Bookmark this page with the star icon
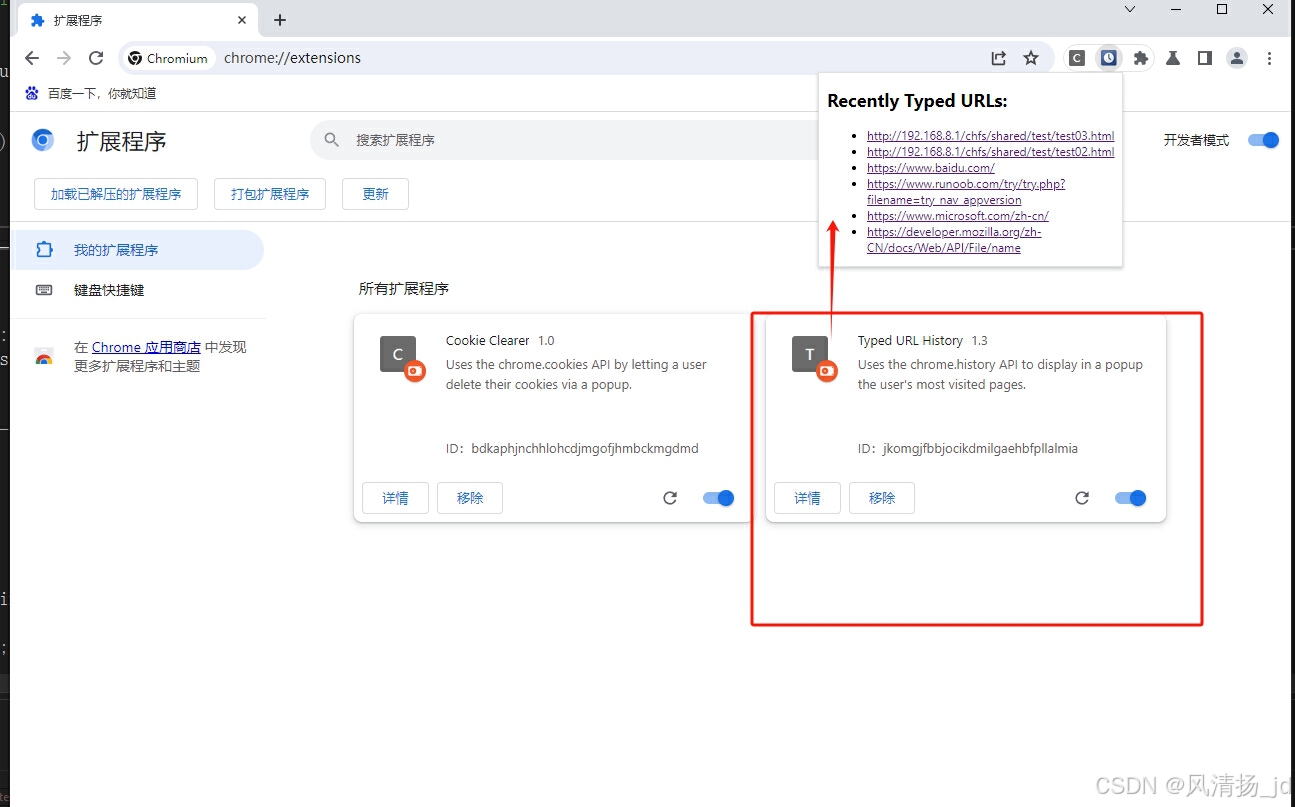Screen dimensions: 1295x807 (x=1031, y=58)
